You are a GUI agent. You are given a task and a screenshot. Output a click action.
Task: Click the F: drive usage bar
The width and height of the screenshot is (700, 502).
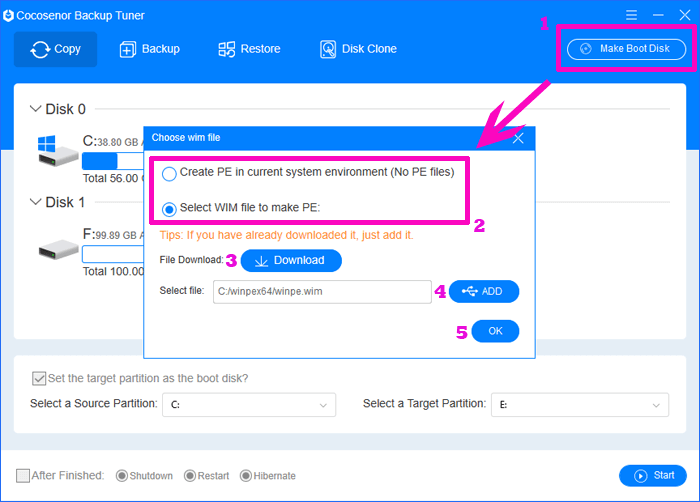tap(113, 254)
